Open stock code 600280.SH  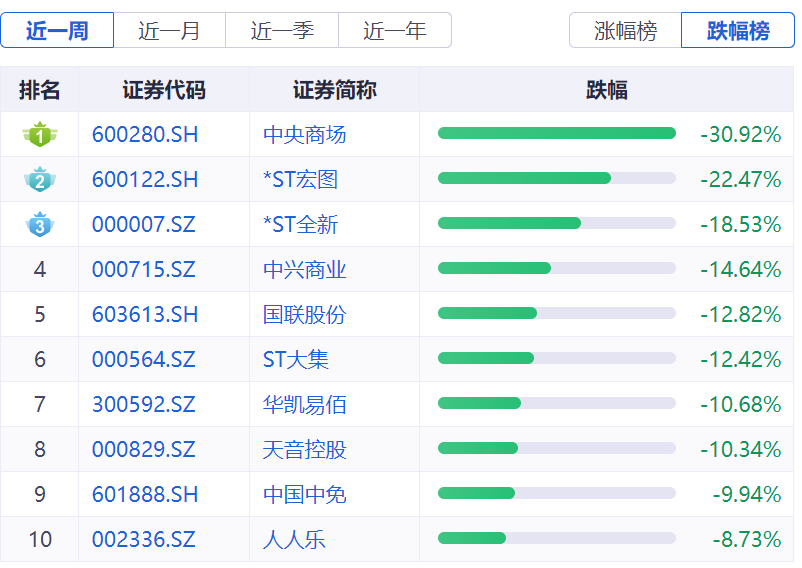(145, 135)
